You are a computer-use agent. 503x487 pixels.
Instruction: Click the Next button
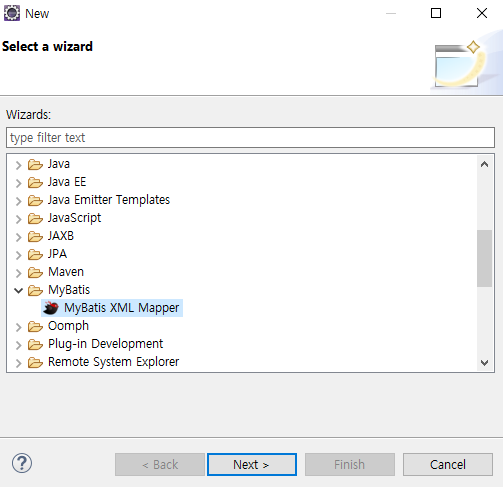tap(252, 464)
